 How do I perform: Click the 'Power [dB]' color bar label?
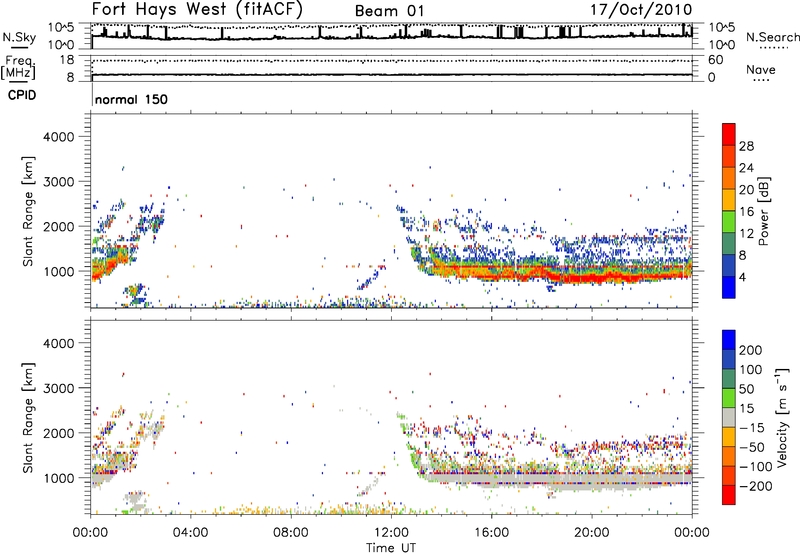[763, 211]
